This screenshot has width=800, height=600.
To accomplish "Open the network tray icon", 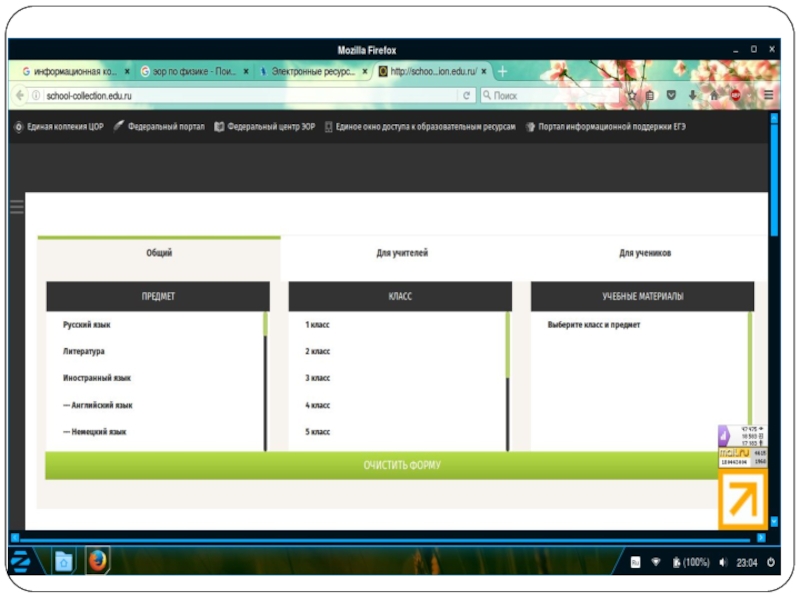I will tap(656, 562).
